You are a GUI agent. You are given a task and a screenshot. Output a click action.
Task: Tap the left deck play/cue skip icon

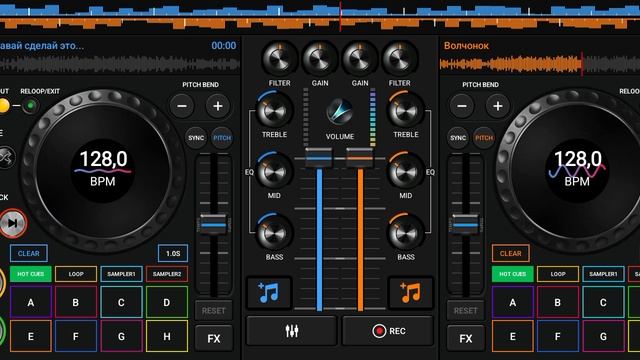13,223
